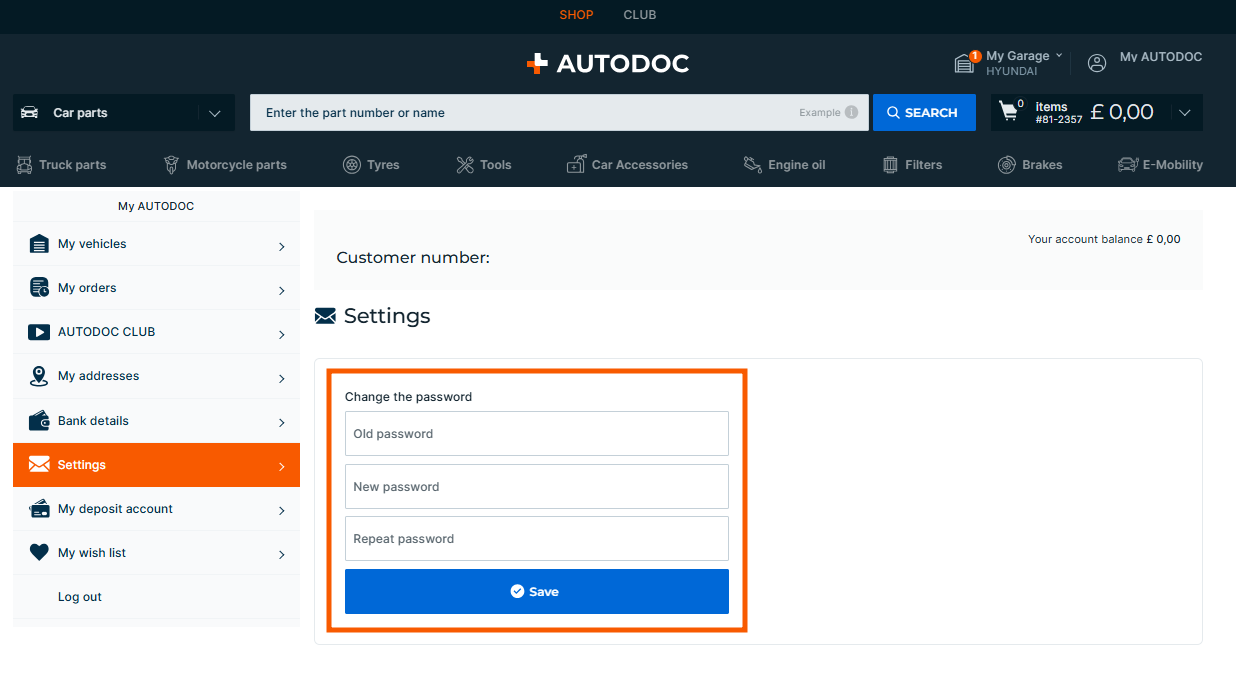The width and height of the screenshot is (1236, 687).
Task: Focus the Old password field
Action: point(536,434)
